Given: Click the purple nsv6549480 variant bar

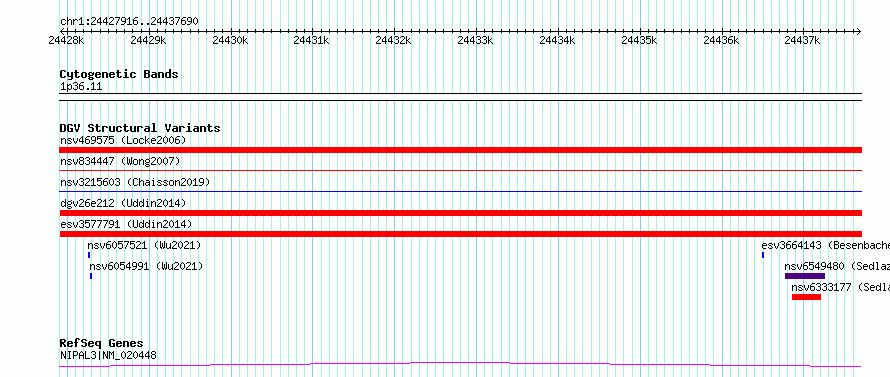Looking at the screenshot, I should coord(805,276).
